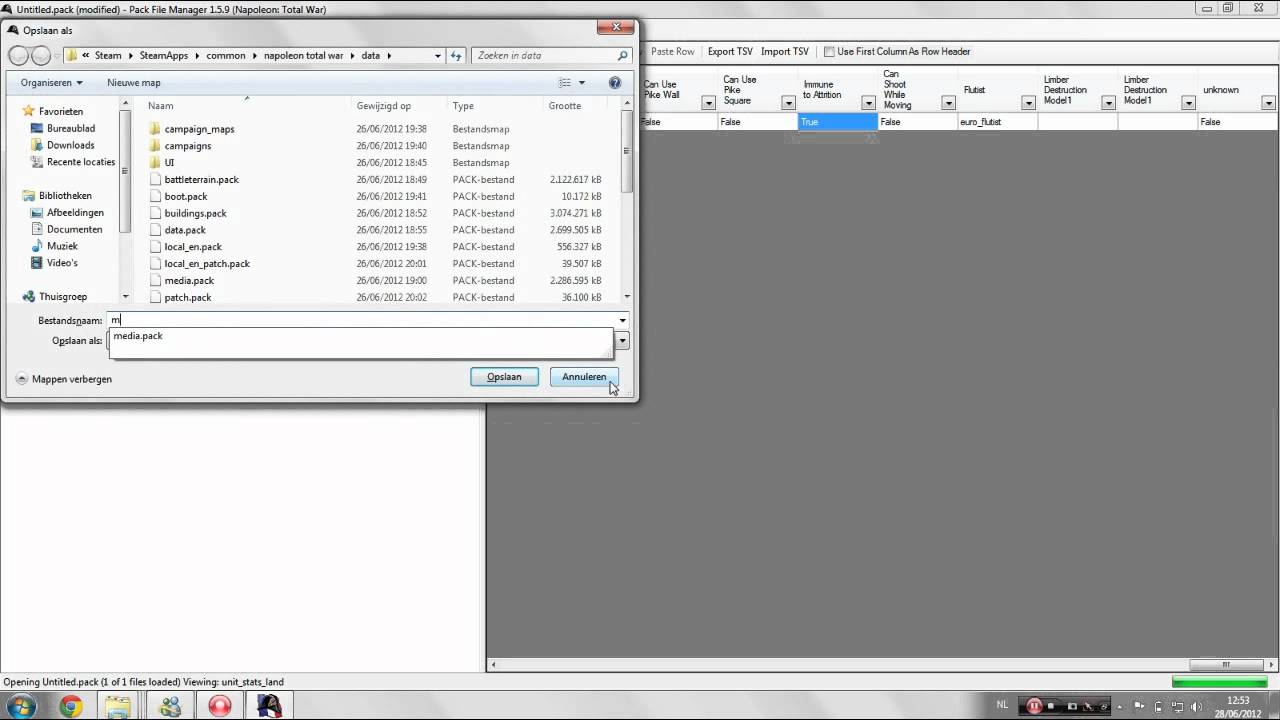The image size is (1280, 720).
Task: Click the Nieuwe map button
Action: [x=134, y=83]
